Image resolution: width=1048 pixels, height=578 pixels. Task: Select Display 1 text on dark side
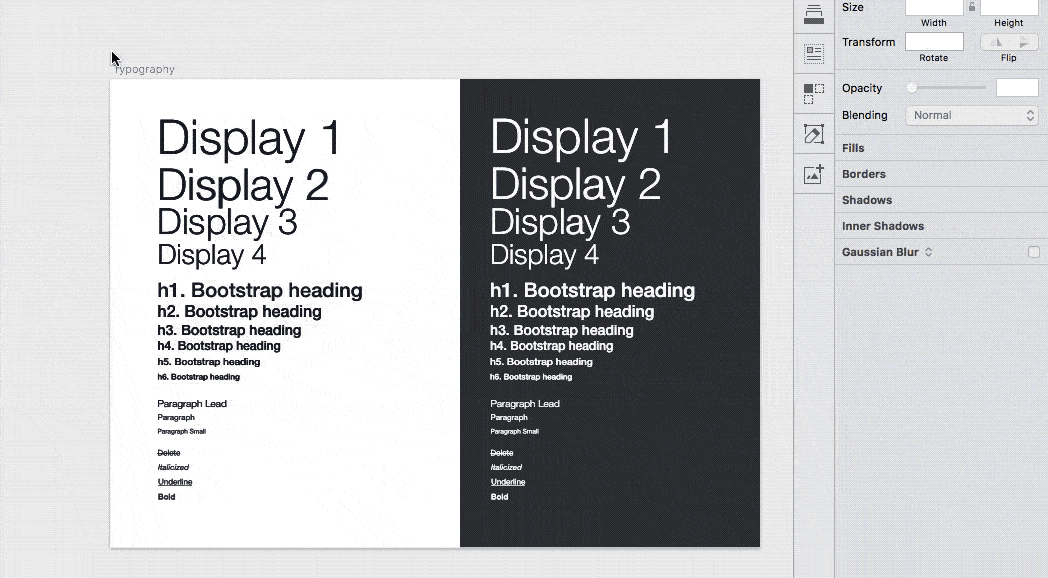[x=581, y=138]
